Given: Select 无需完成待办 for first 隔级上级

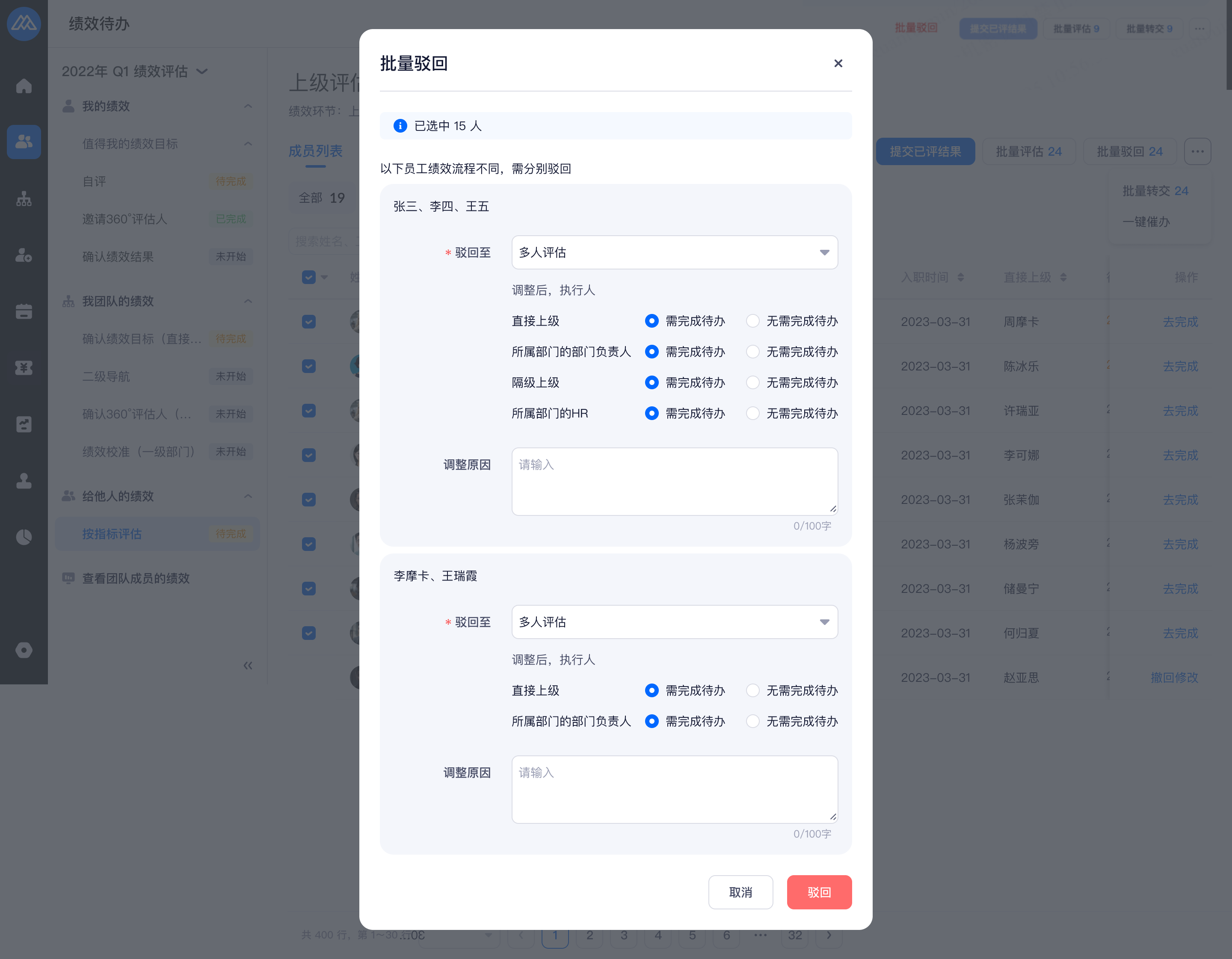Looking at the screenshot, I should tap(752, 382).
